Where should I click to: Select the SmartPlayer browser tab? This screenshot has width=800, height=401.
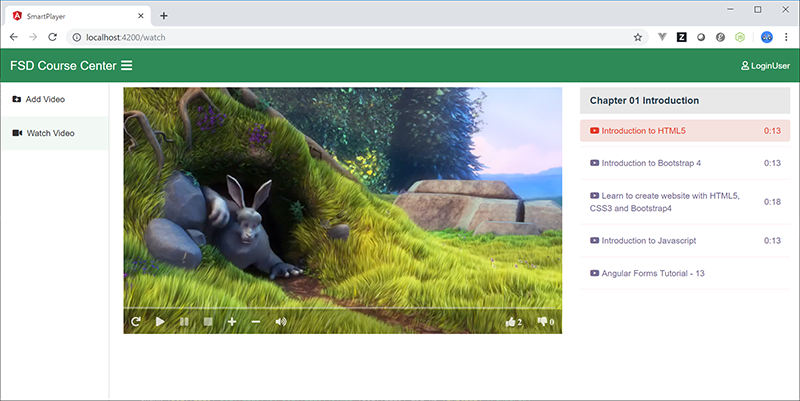tap(78, 16)
